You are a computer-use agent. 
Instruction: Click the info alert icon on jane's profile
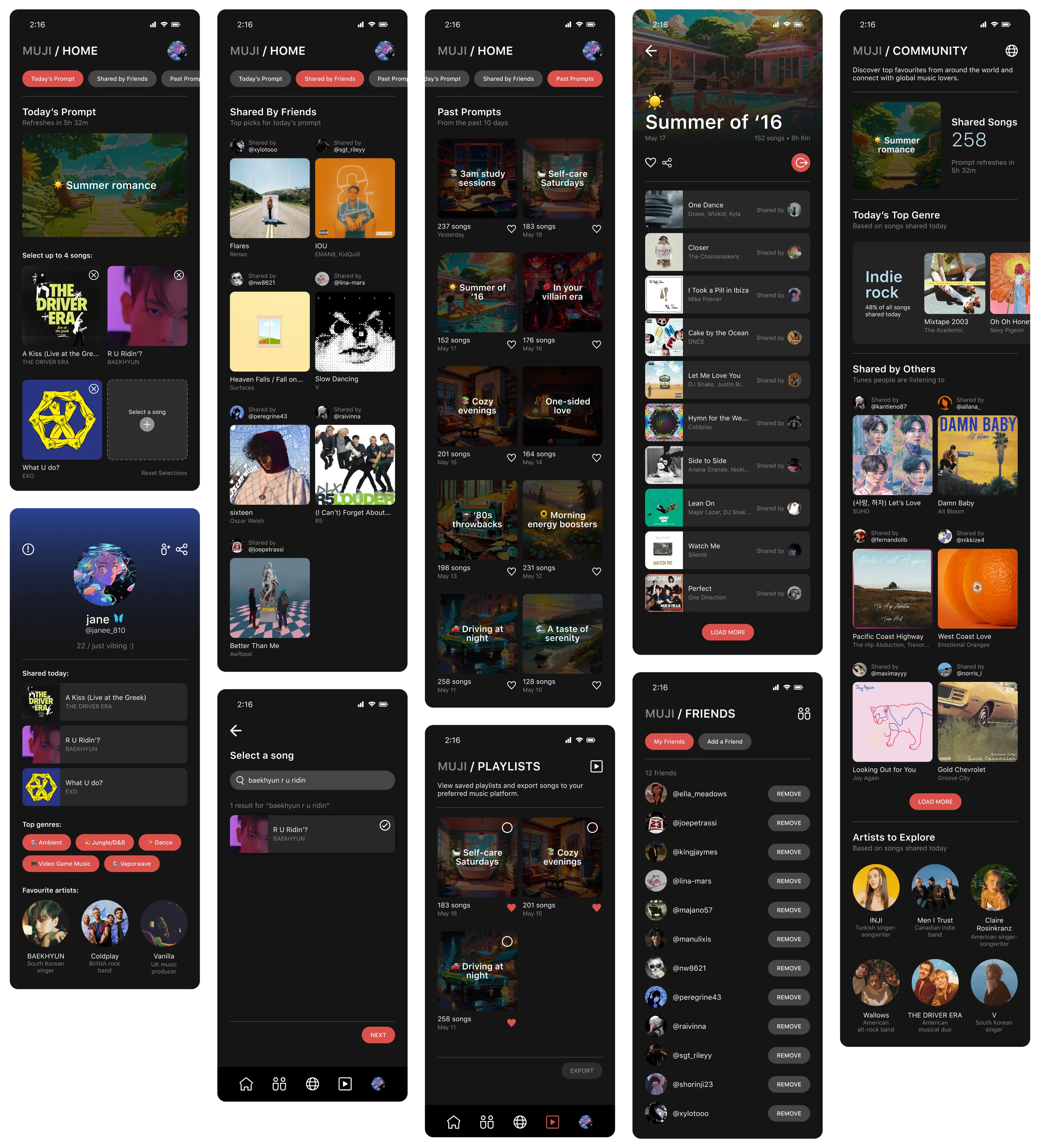click(x=28, y=550)
